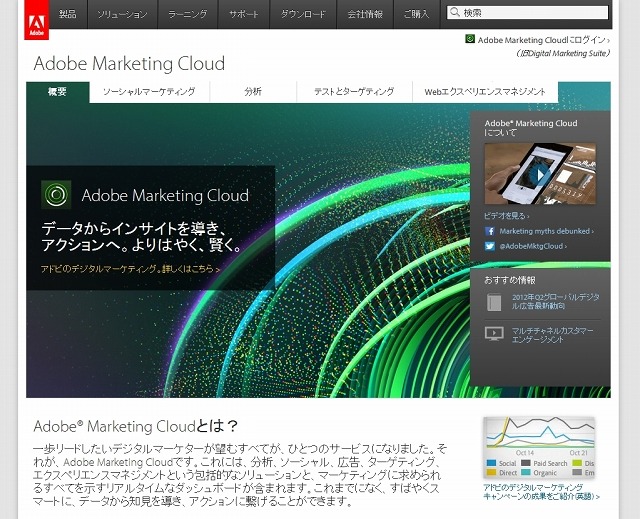This screenshot has height=519, width=640.
Task: Open the サポート navigation menu
Action: (242, 15)
